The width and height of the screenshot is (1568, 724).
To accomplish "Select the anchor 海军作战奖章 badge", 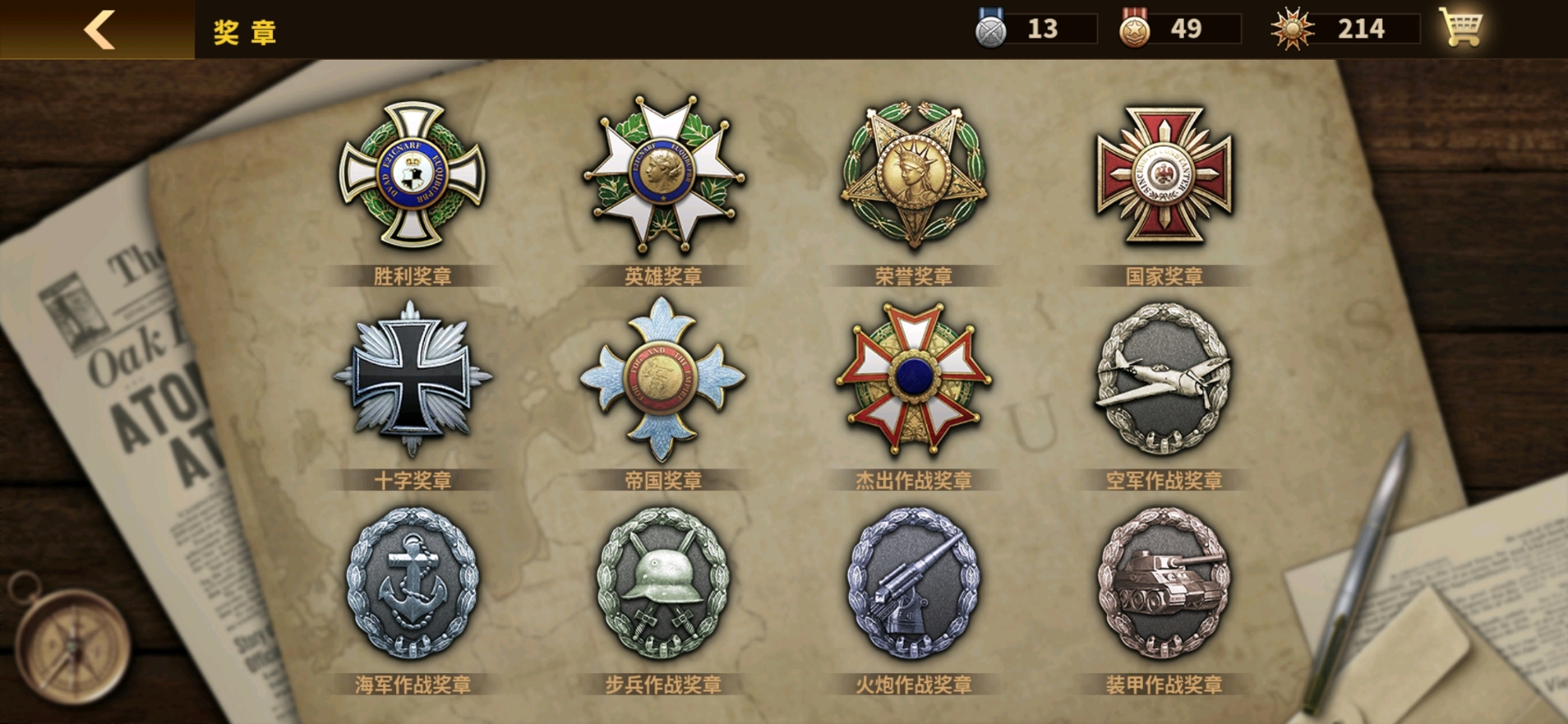I will 412,583.
